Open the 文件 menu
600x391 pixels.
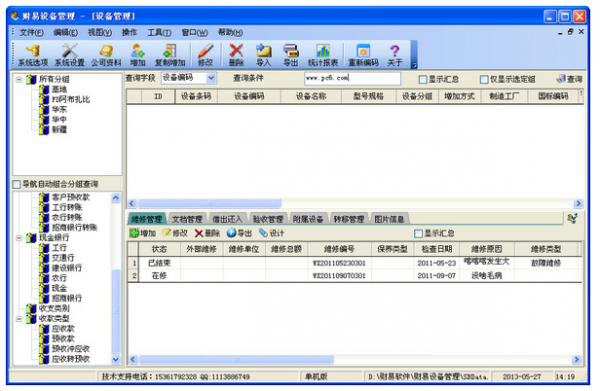tap(31, 33)
